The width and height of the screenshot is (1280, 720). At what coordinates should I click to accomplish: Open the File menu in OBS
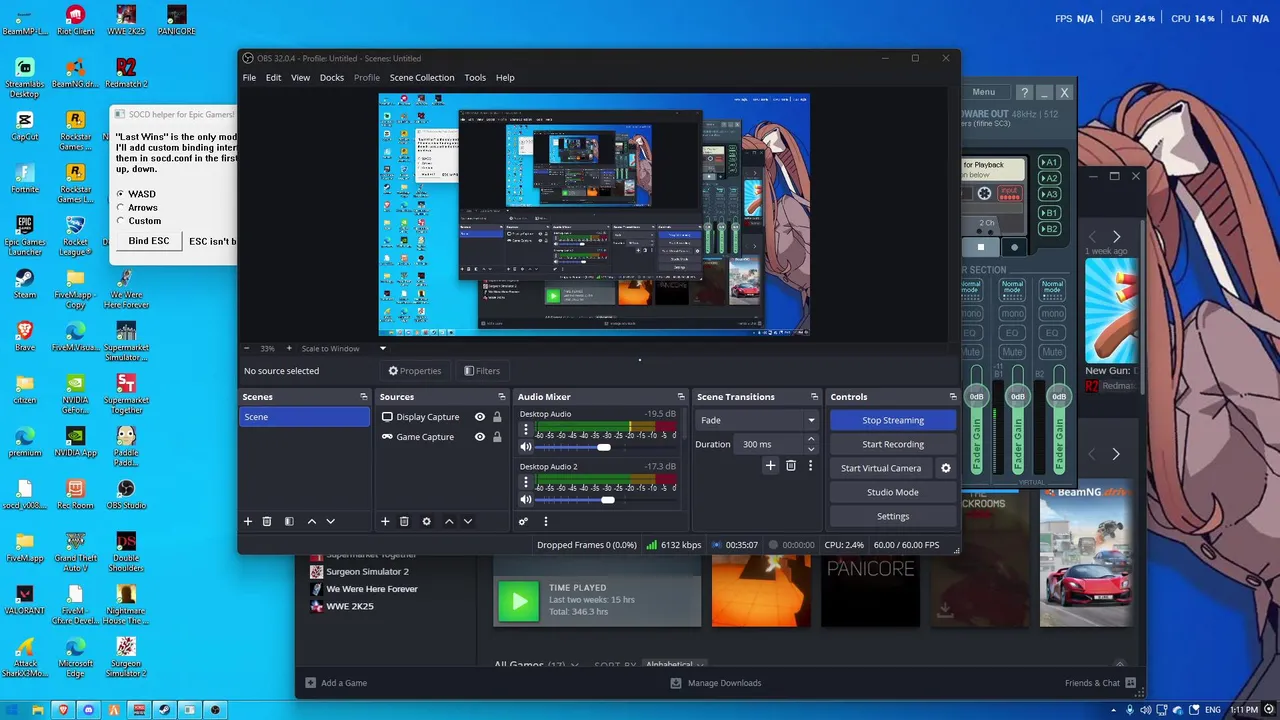(x=249, y=77)
